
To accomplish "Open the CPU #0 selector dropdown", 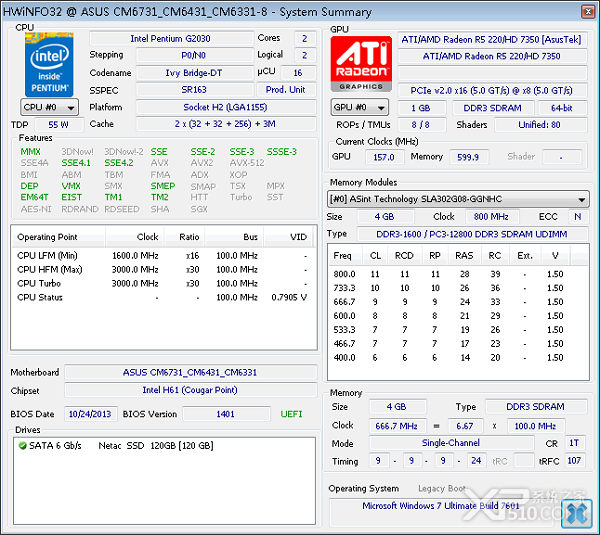I will pyautogui.click(x=49, y=107).
